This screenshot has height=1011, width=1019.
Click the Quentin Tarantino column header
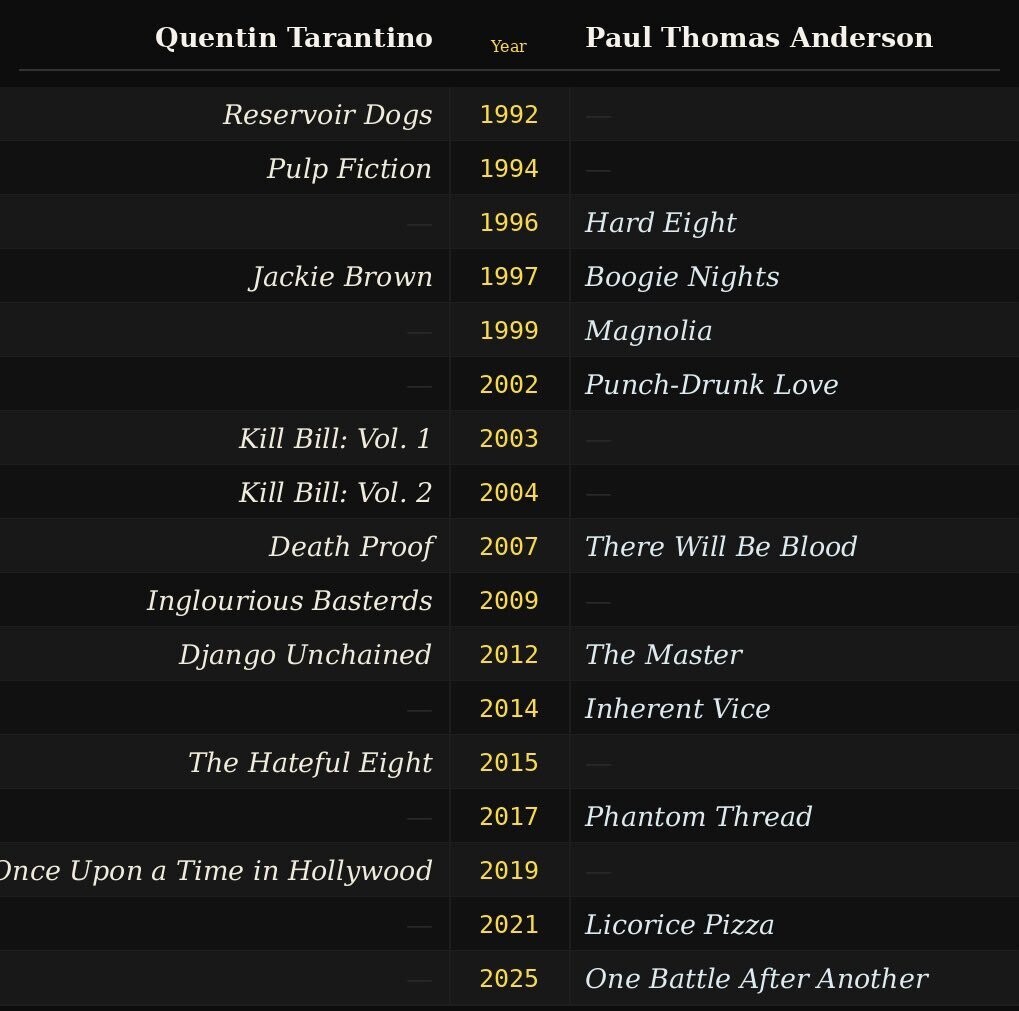pyautogui.click(x=293, y=39)
